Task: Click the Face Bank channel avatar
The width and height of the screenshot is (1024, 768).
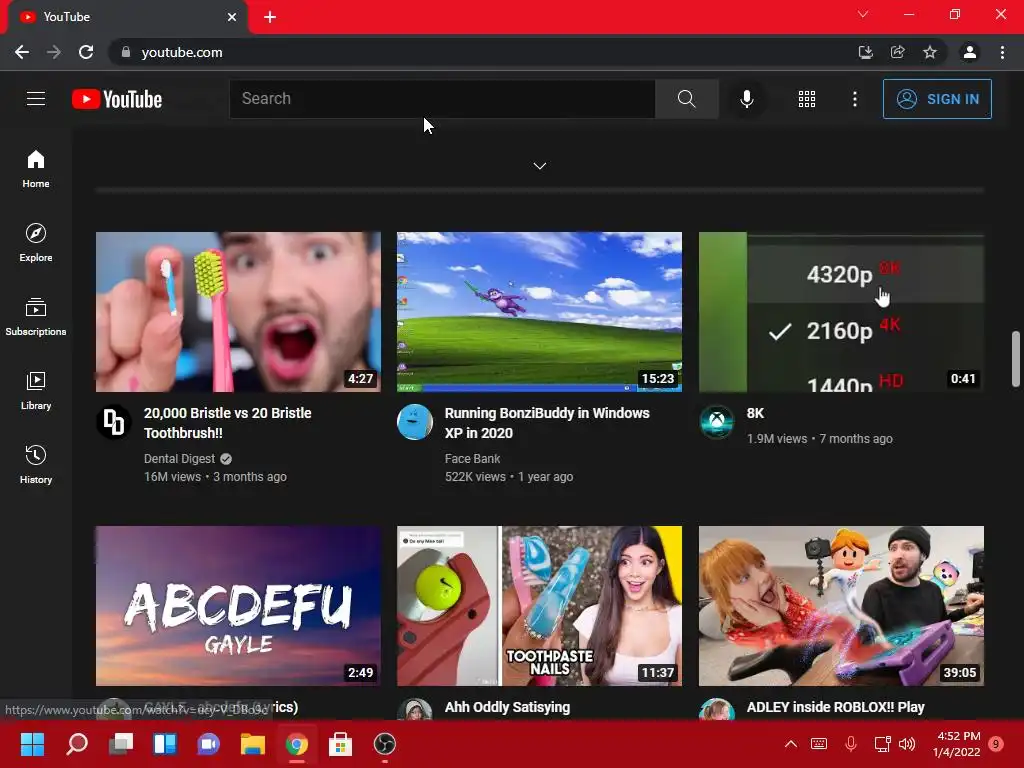Action: click(x=415, y=422)
